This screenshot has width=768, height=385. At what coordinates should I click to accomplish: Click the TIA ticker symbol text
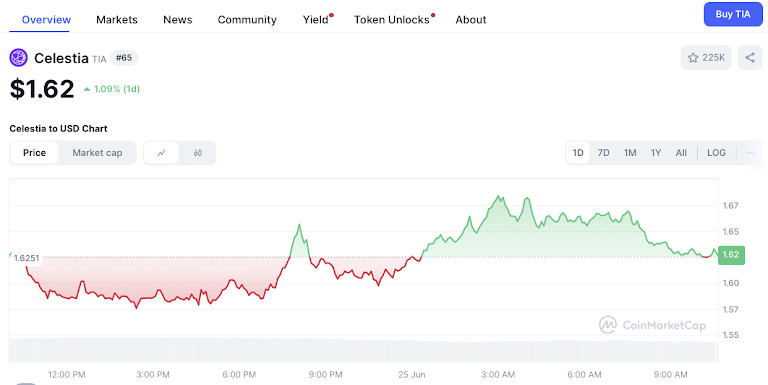99,59
